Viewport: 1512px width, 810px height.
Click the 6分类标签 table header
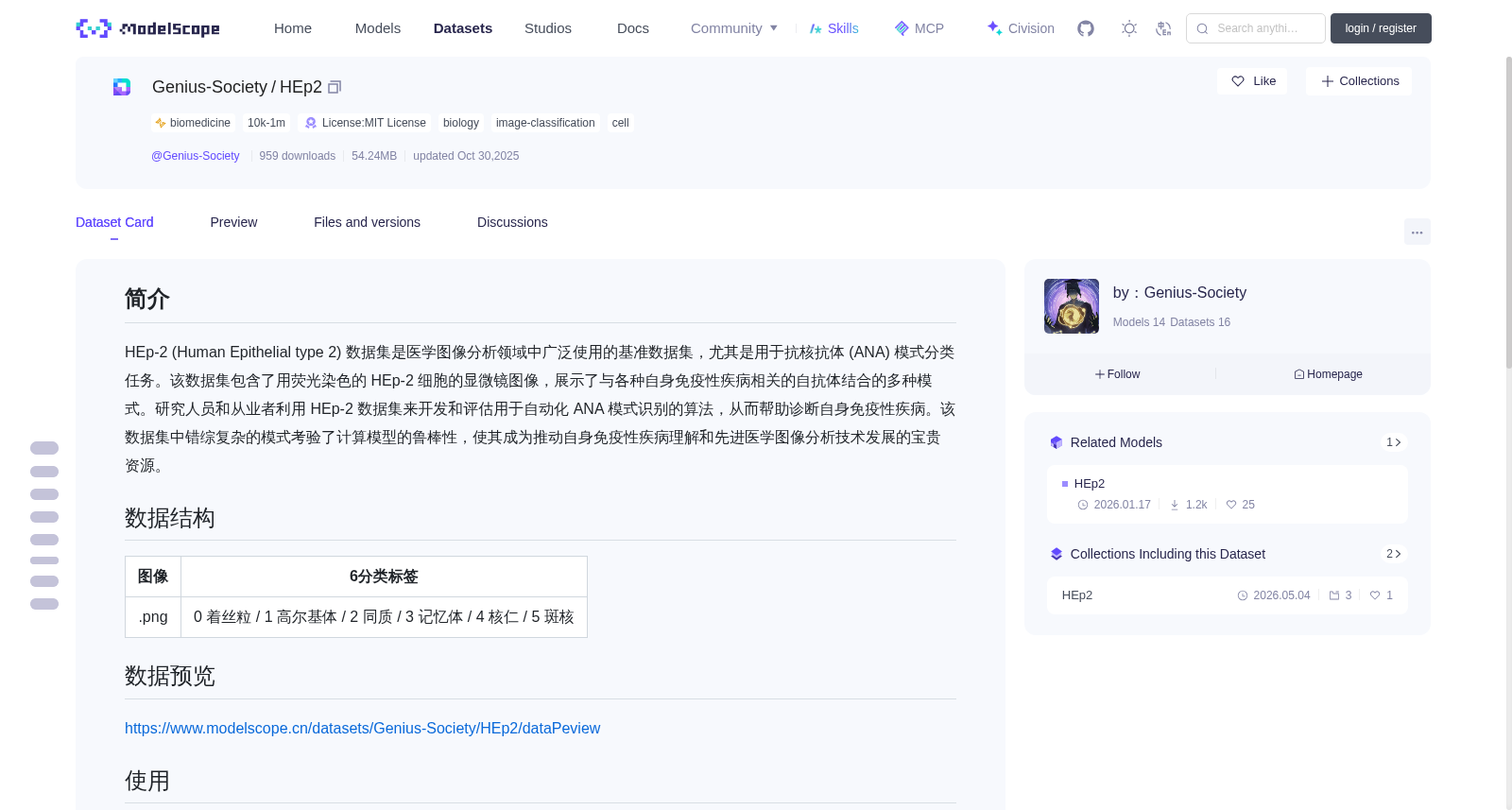coord(384,577)
